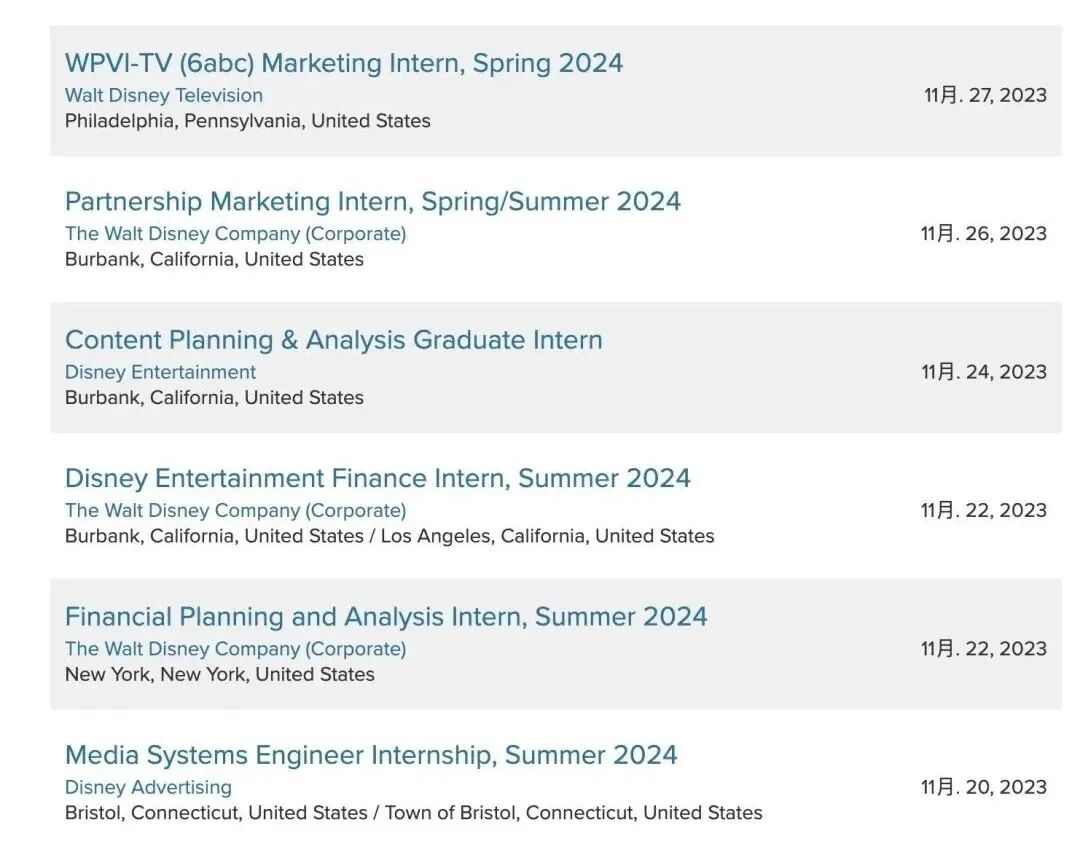This screenshot has height=852, width=1080.
Task: Click the 11月. 20, 2023 posting date
Action: pyautogui.click(x=983, y=787)
